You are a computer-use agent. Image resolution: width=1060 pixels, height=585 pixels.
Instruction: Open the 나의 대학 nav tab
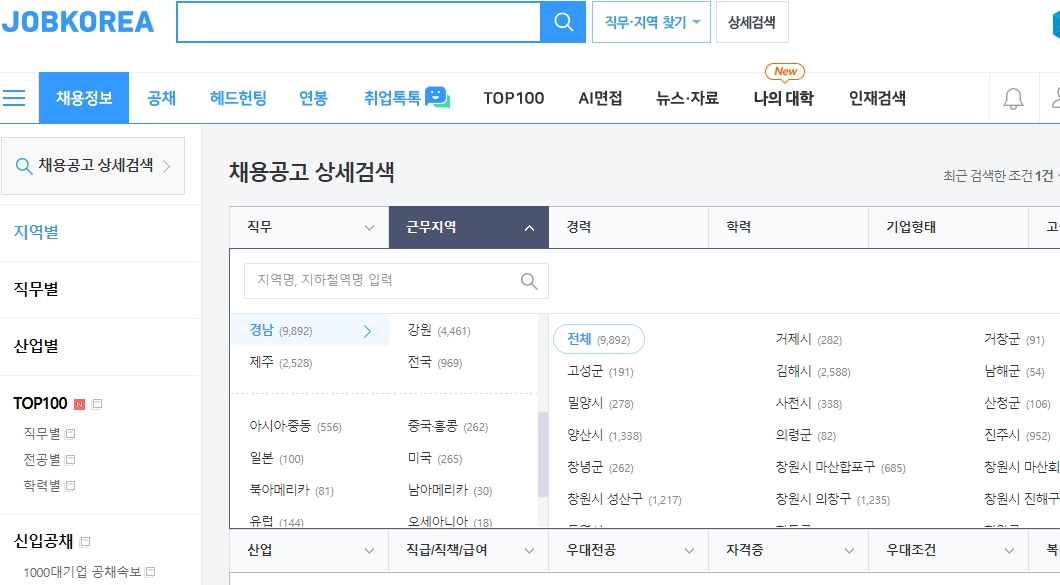(x=784, y=99)
